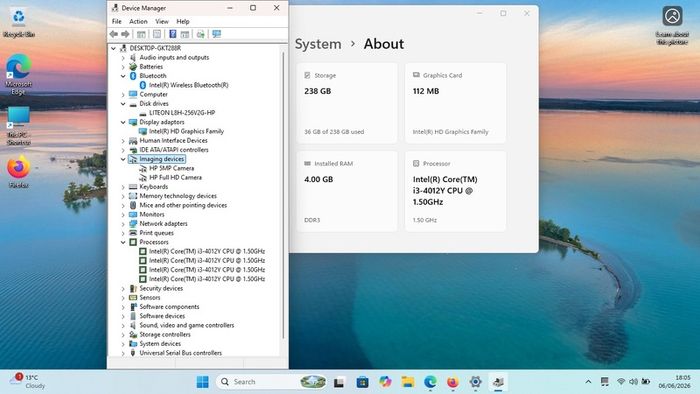This screenshot has height=394, width=700.
Task: Select the LITEON L8H-256V2G-HP disk drive
Action: pyautogui.click(x=182, y=113)
